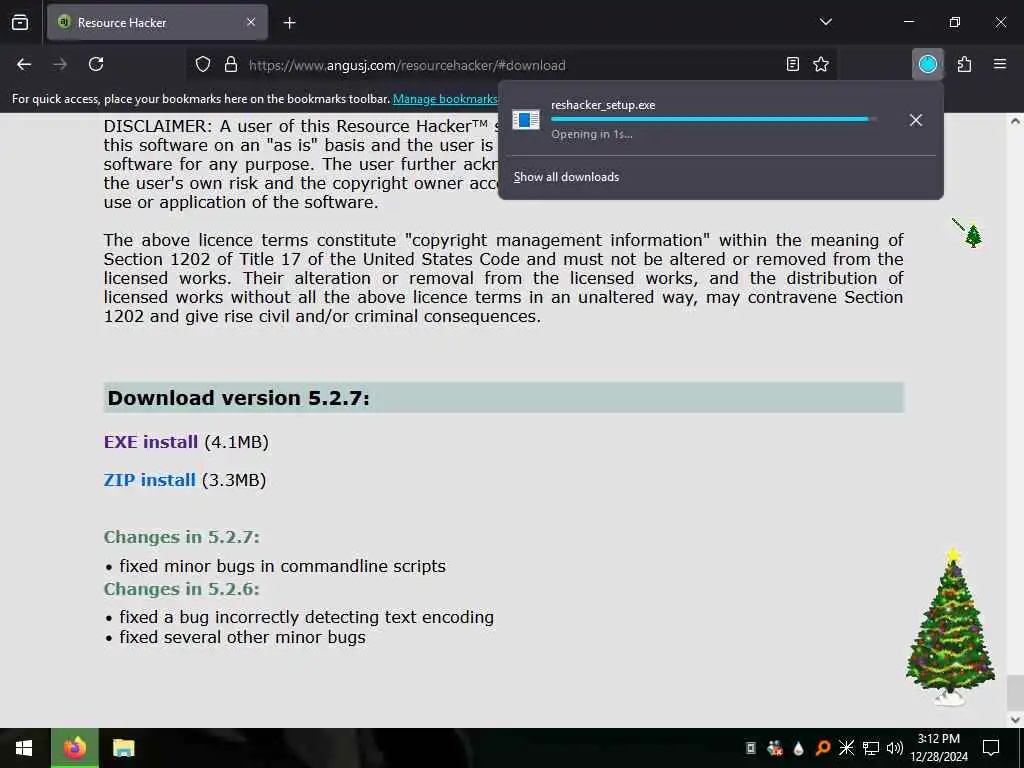This screenshot has width=1024, height=768.
Task: Select Firefox in the taskbar
Action: [x=74, y=748]
